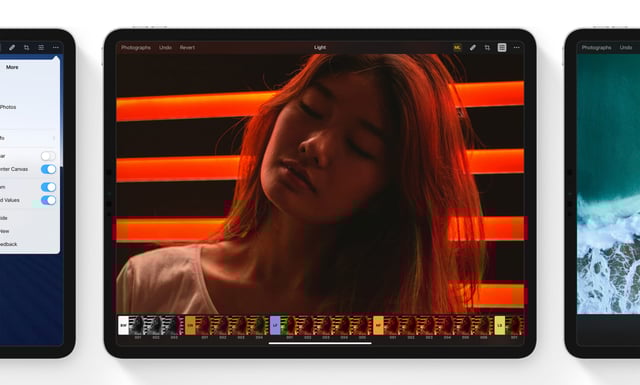
Task: Apply LF group preset thumbnail 004
Action: click(344, 325)
